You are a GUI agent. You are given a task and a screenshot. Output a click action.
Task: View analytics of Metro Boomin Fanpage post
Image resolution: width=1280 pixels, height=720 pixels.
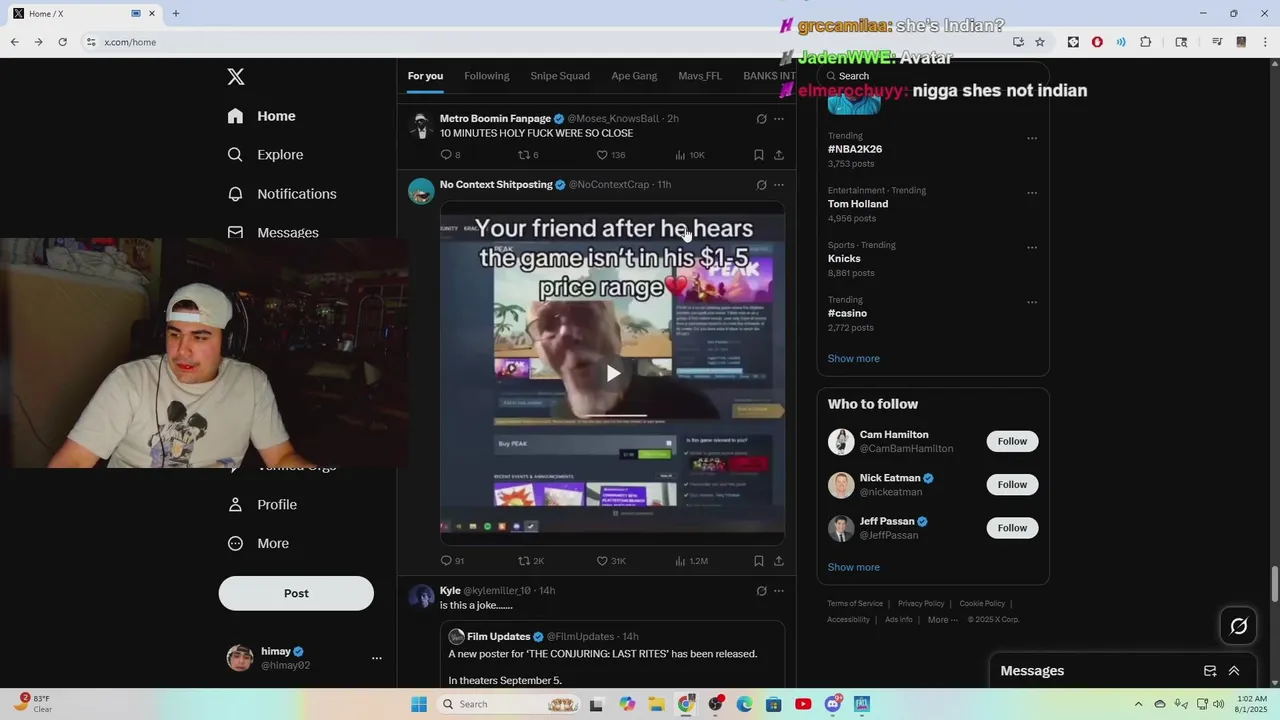pos(689,155)
